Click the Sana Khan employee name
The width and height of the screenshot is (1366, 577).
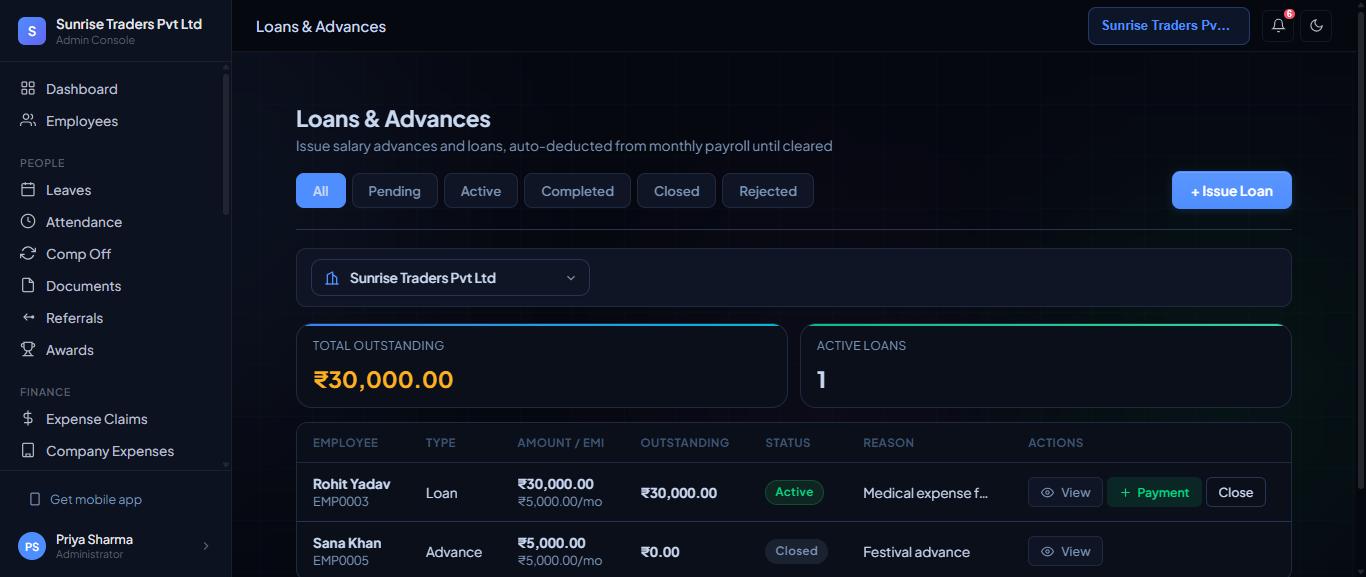(347, 543)
